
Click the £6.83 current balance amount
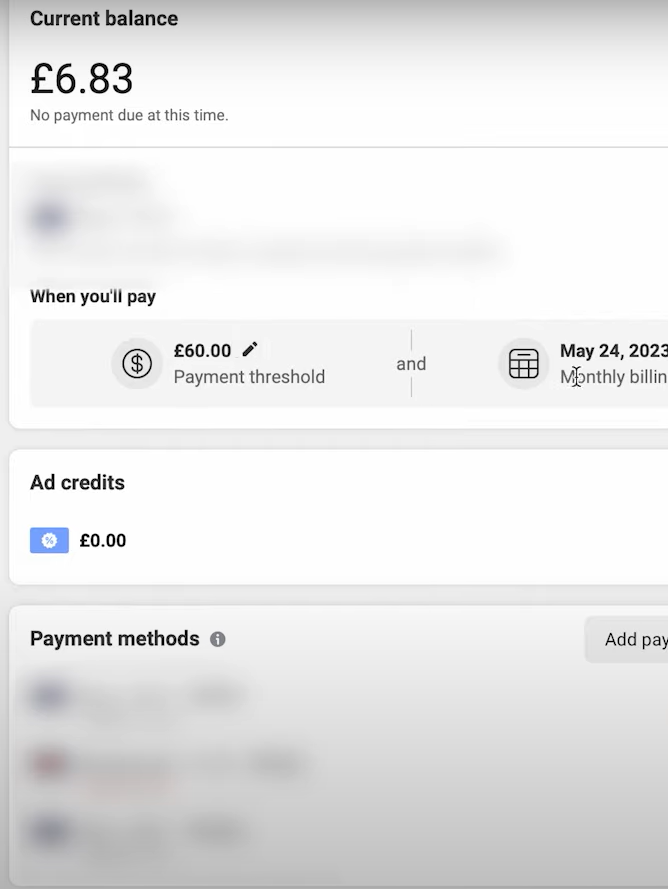[x=82, y=79]
